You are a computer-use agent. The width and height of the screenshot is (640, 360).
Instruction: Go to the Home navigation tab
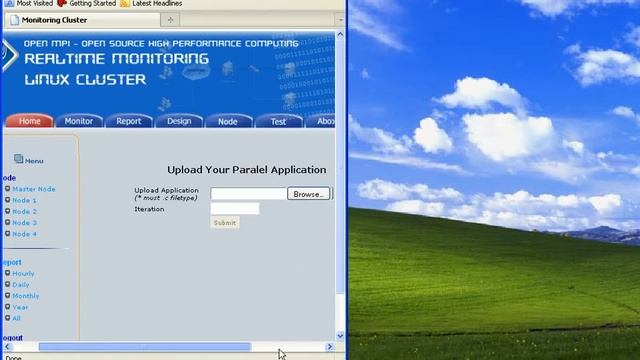tap(29, 121)
